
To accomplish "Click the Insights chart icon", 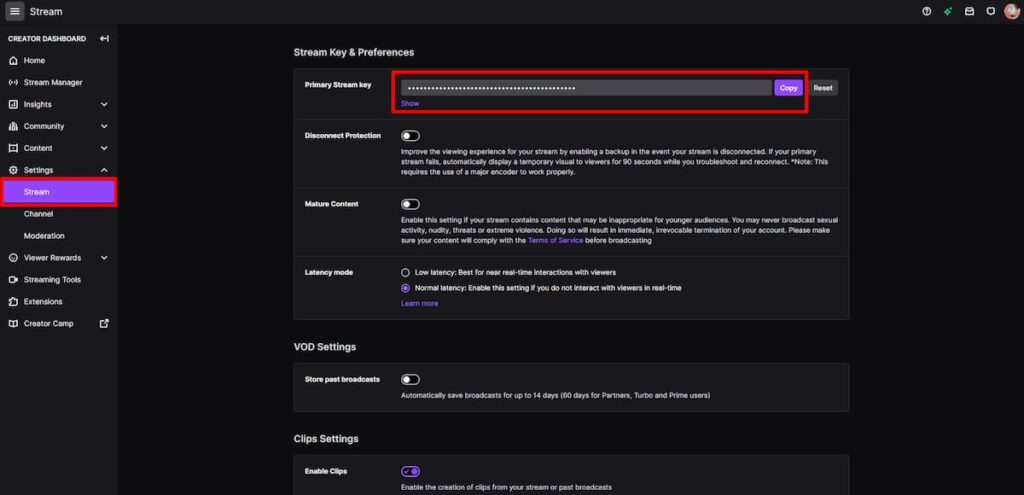I will 13,104.
